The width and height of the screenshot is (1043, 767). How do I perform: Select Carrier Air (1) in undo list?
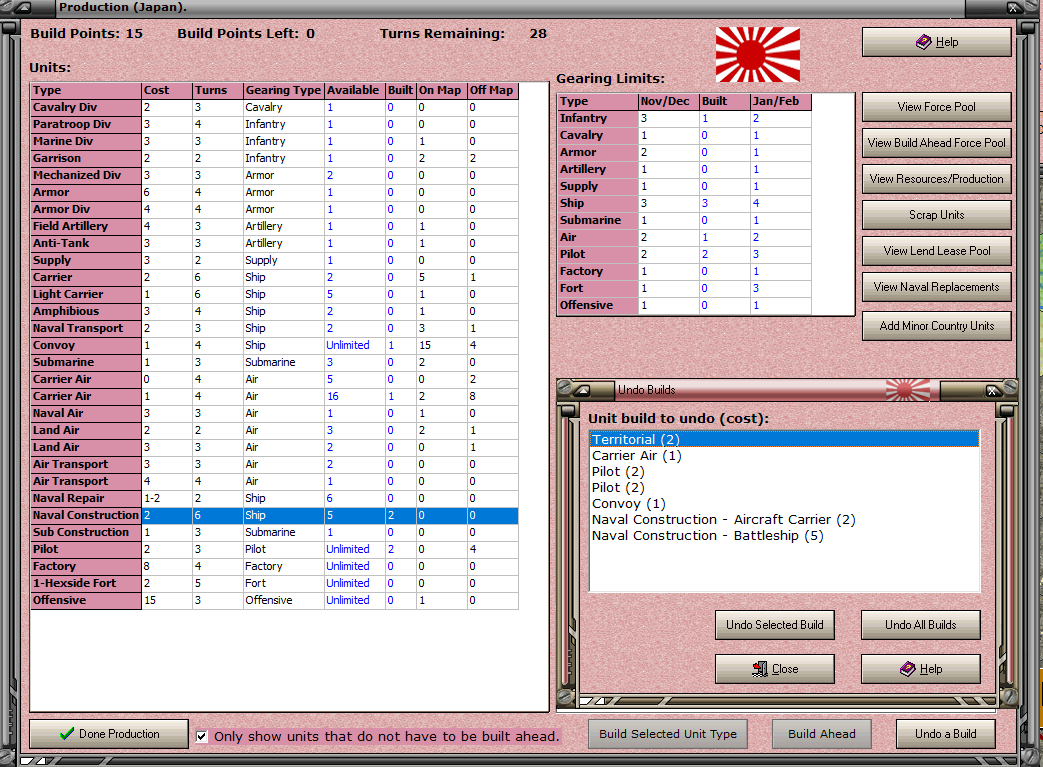[784, 456]
